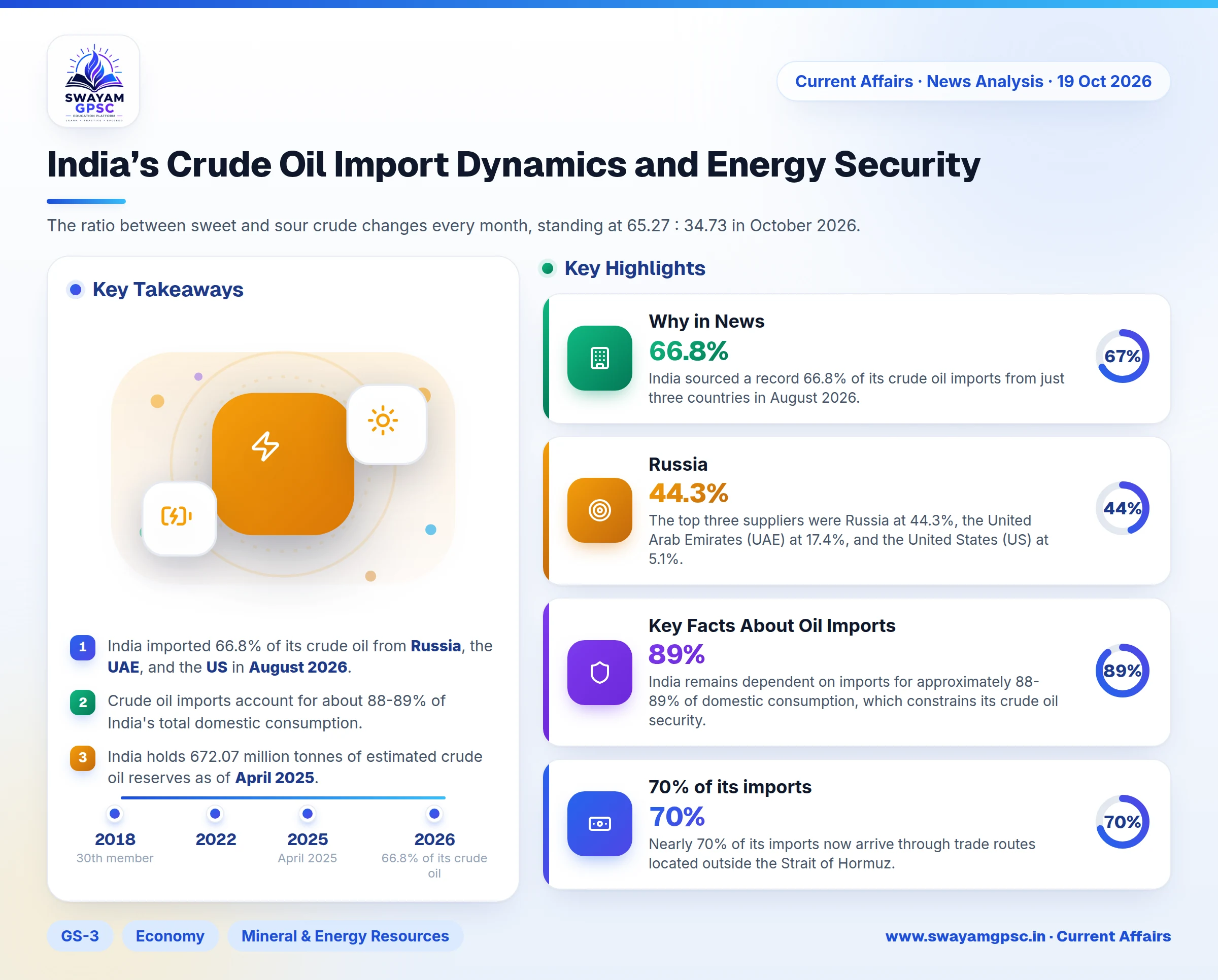Click the lightning bolt icon on orange tile
The height and width of the screenshot is (980, 1218).
tap(265, 446)
